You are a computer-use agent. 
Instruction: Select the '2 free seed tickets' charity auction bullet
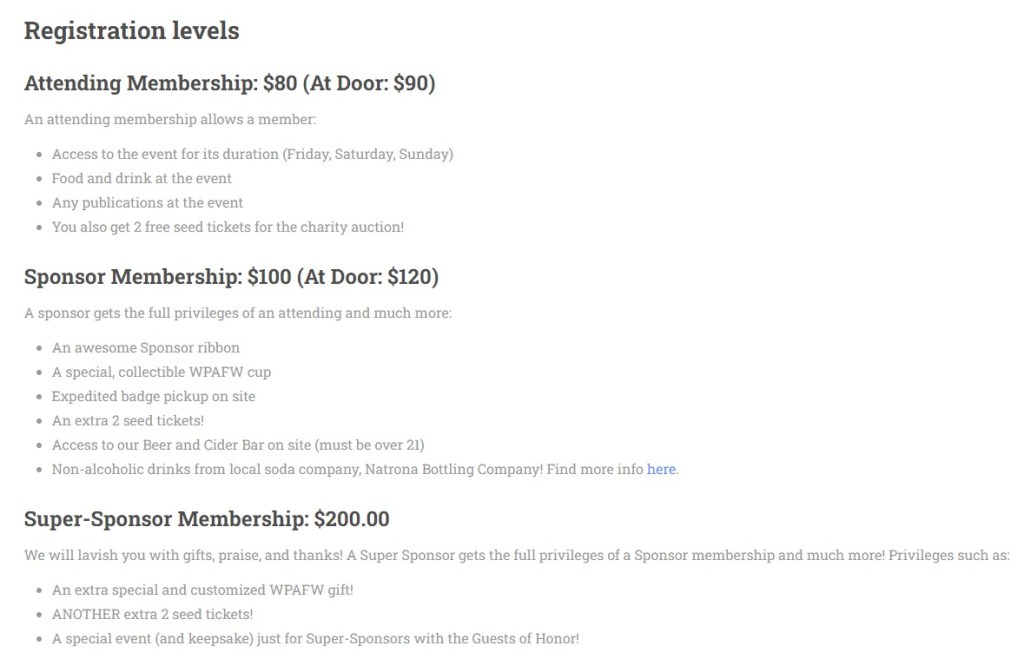click(x=228, y=227)
